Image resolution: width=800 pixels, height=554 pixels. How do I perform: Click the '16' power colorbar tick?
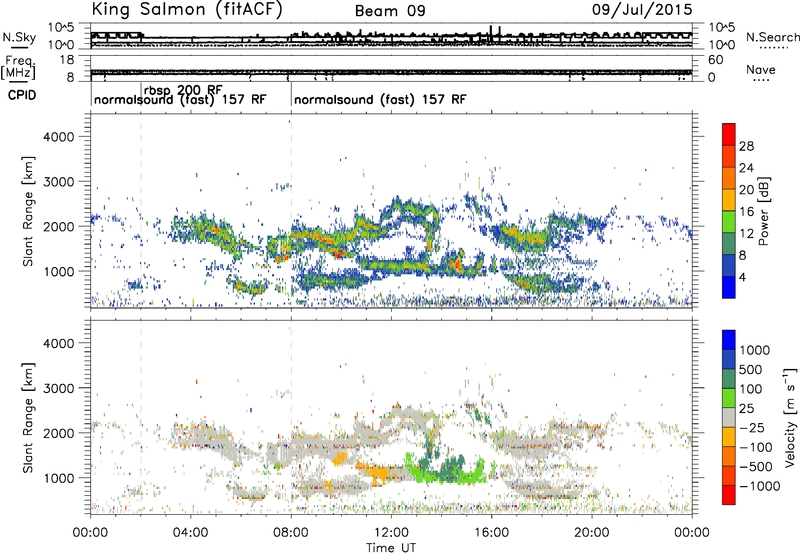[746, 212]
